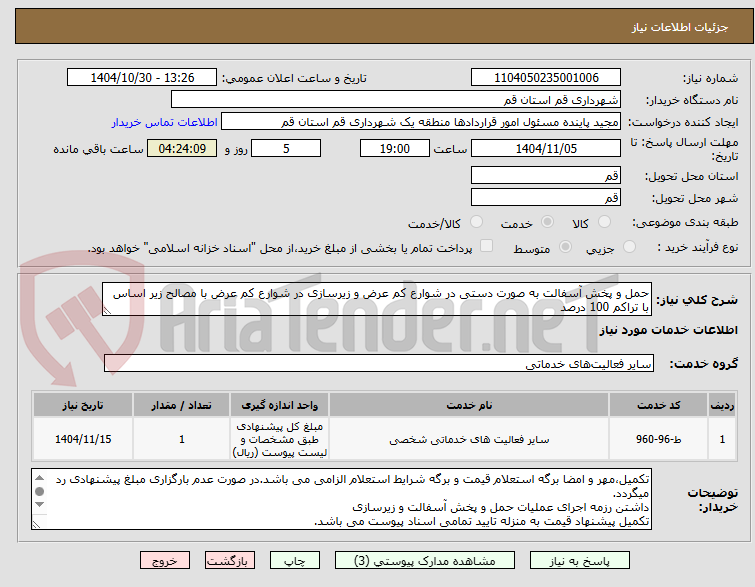Click the deadline date field 1404/11/05
Screen dimensions: 755x587
click(546, 148)
